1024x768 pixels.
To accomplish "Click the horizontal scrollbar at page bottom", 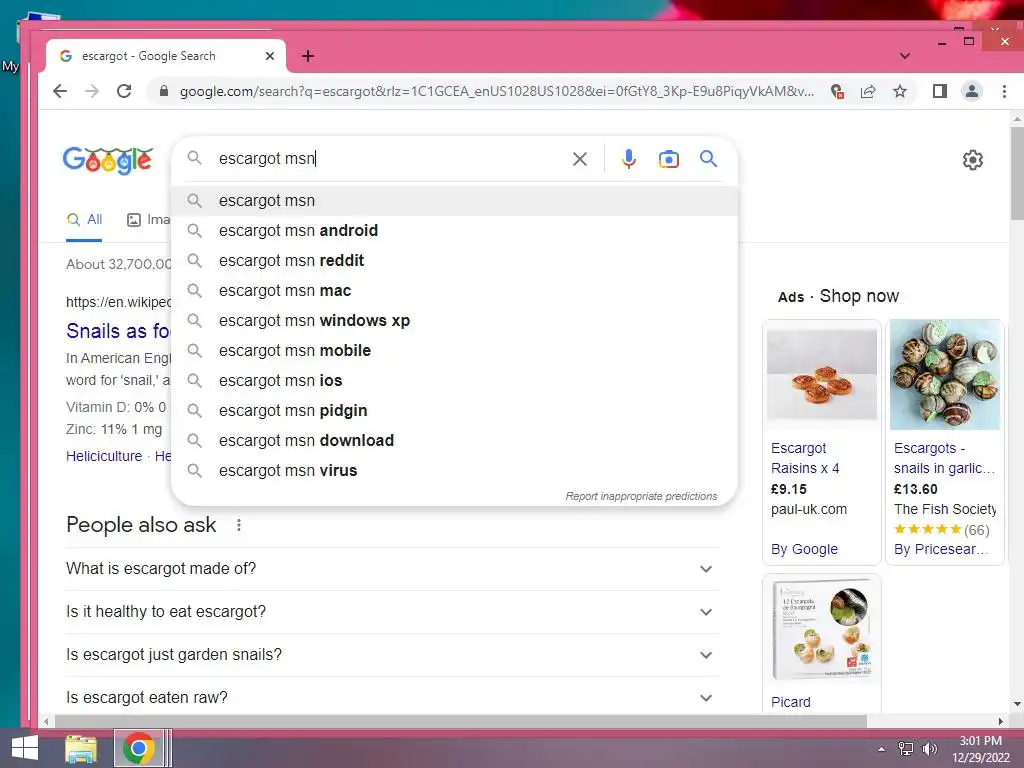I will point(460,722).
